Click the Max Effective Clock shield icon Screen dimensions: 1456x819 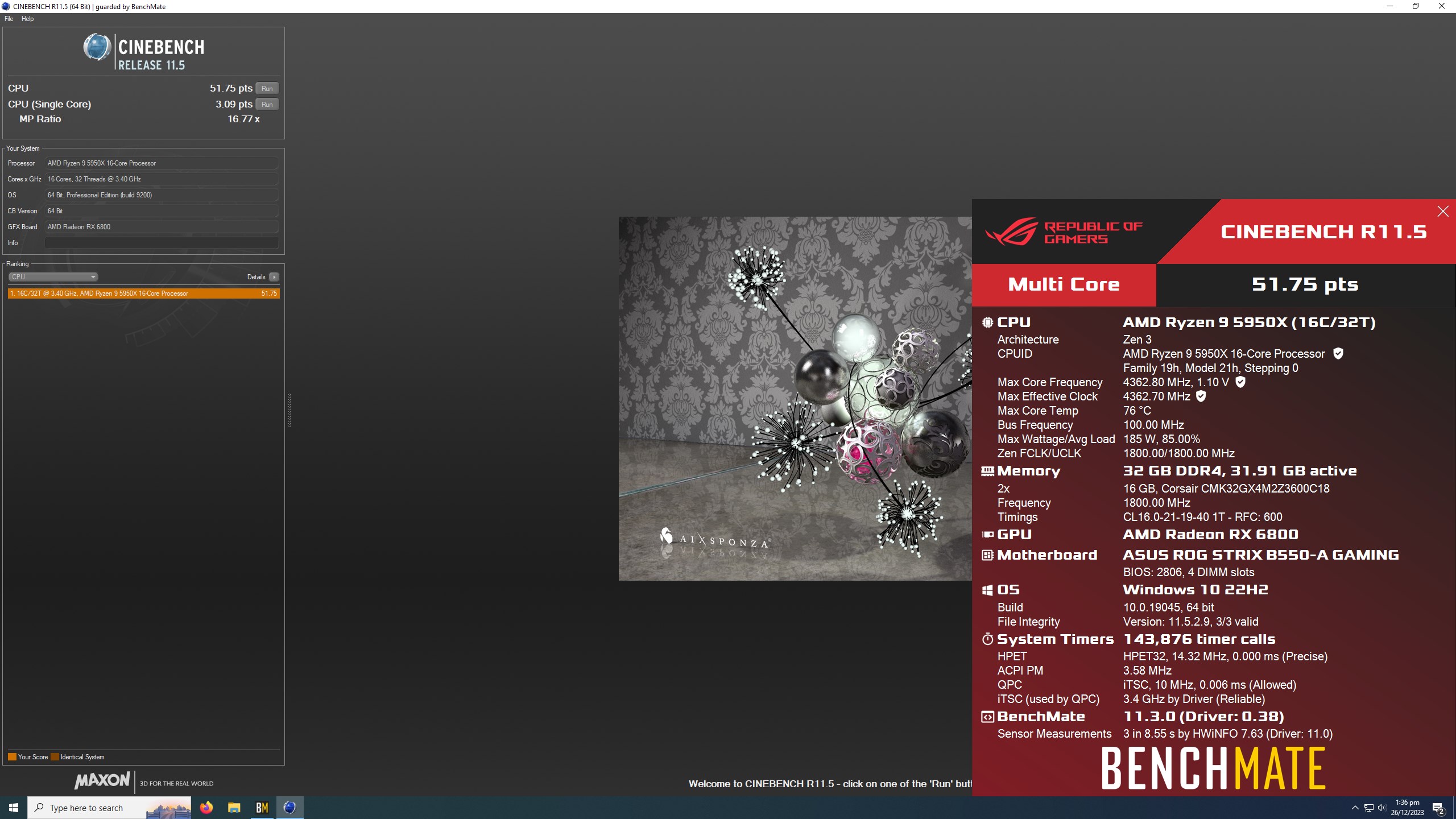(1201, 396)
